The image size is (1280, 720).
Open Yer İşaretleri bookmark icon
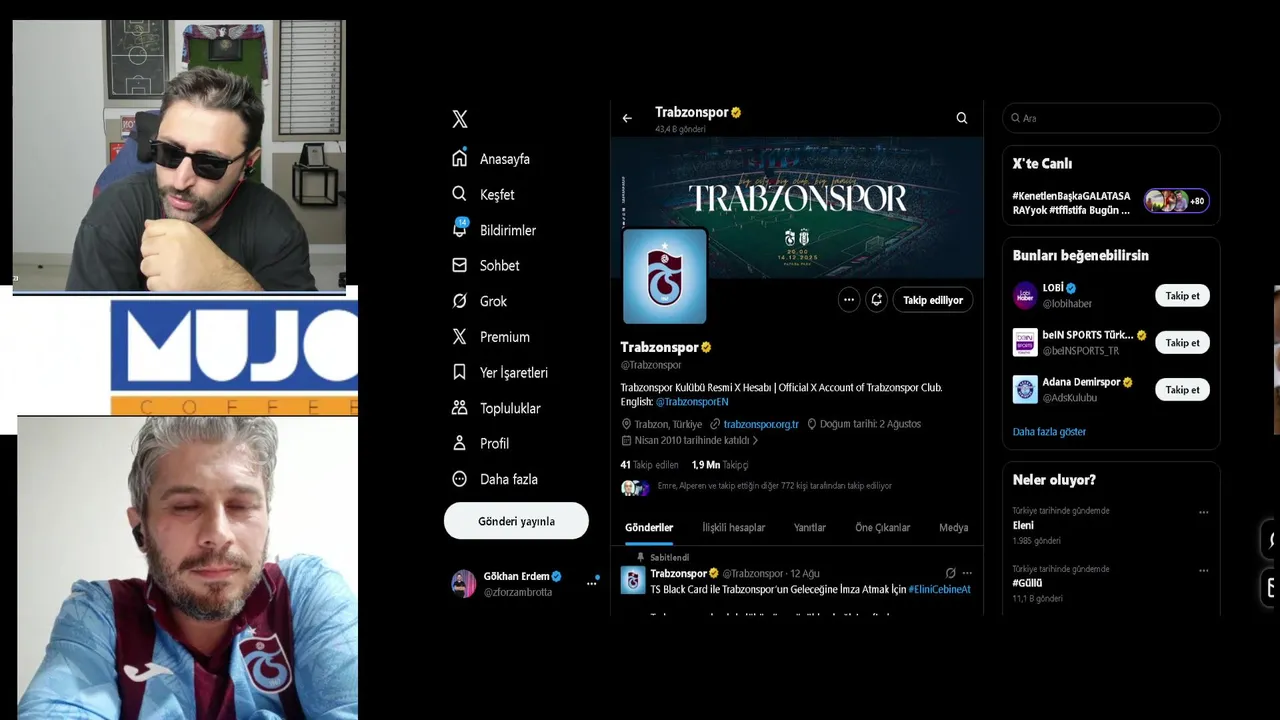pyautogui.click(x=460, y=372)
